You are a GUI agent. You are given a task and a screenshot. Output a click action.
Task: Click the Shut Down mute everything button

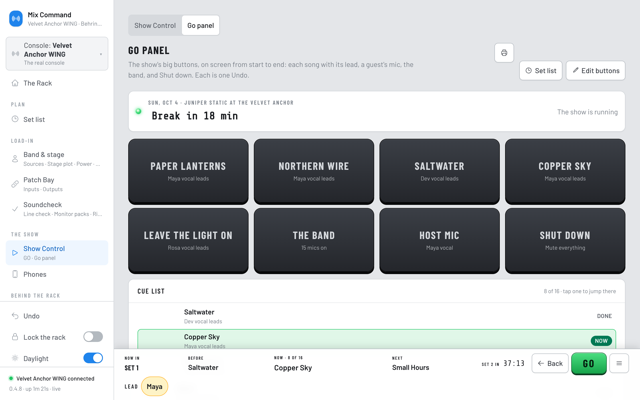point(565,241)
